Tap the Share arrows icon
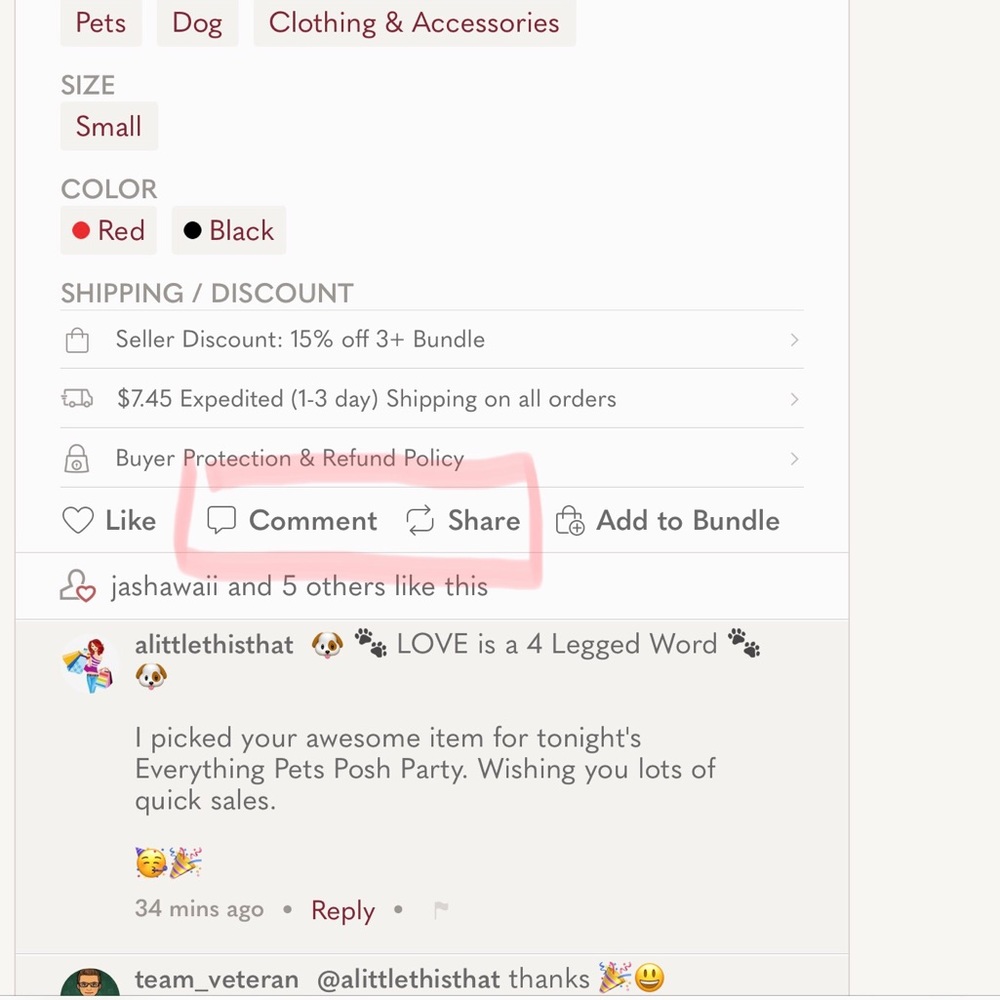 click(x=420, y=520)
